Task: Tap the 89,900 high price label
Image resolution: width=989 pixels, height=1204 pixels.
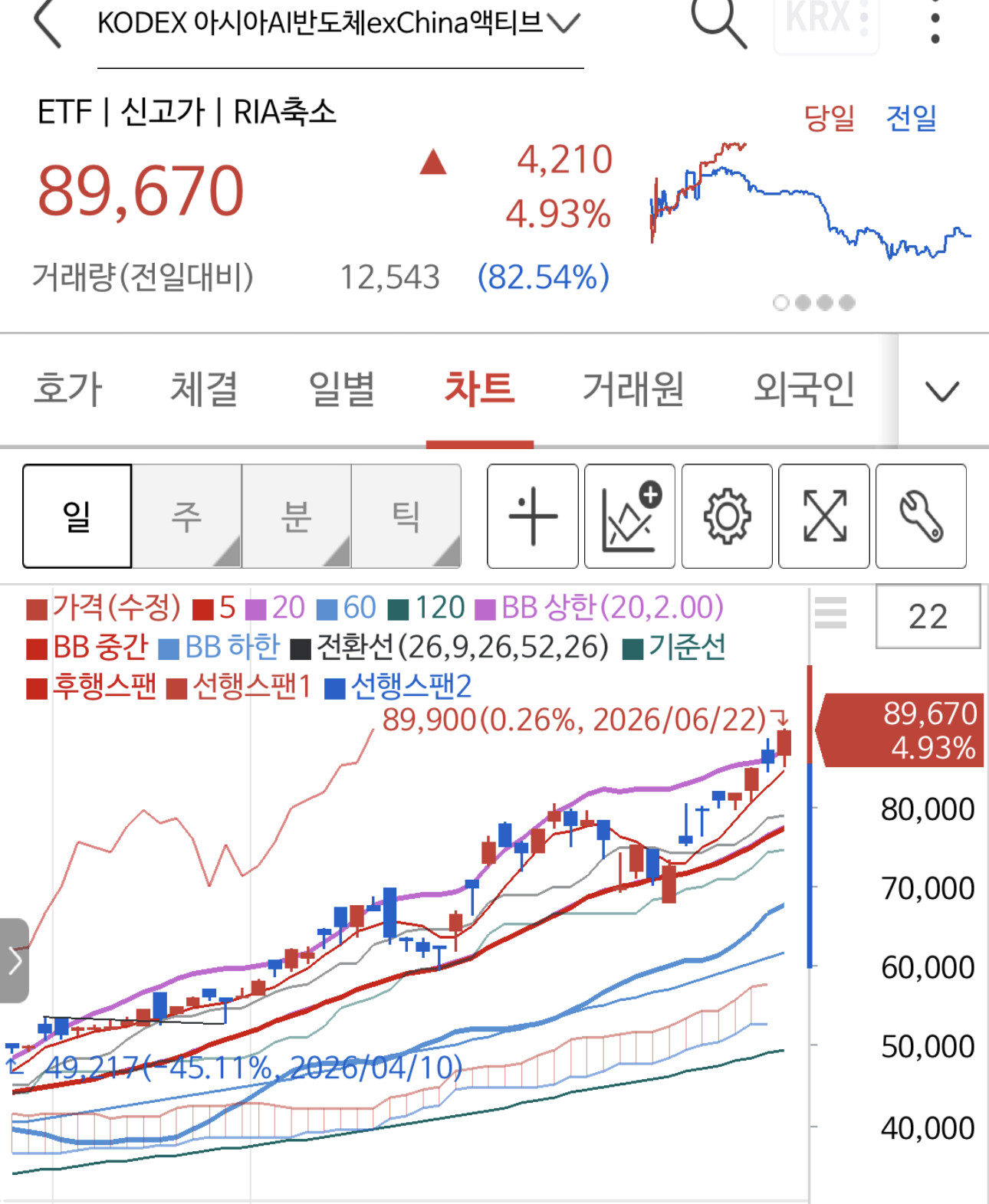Action: (574, 720)
